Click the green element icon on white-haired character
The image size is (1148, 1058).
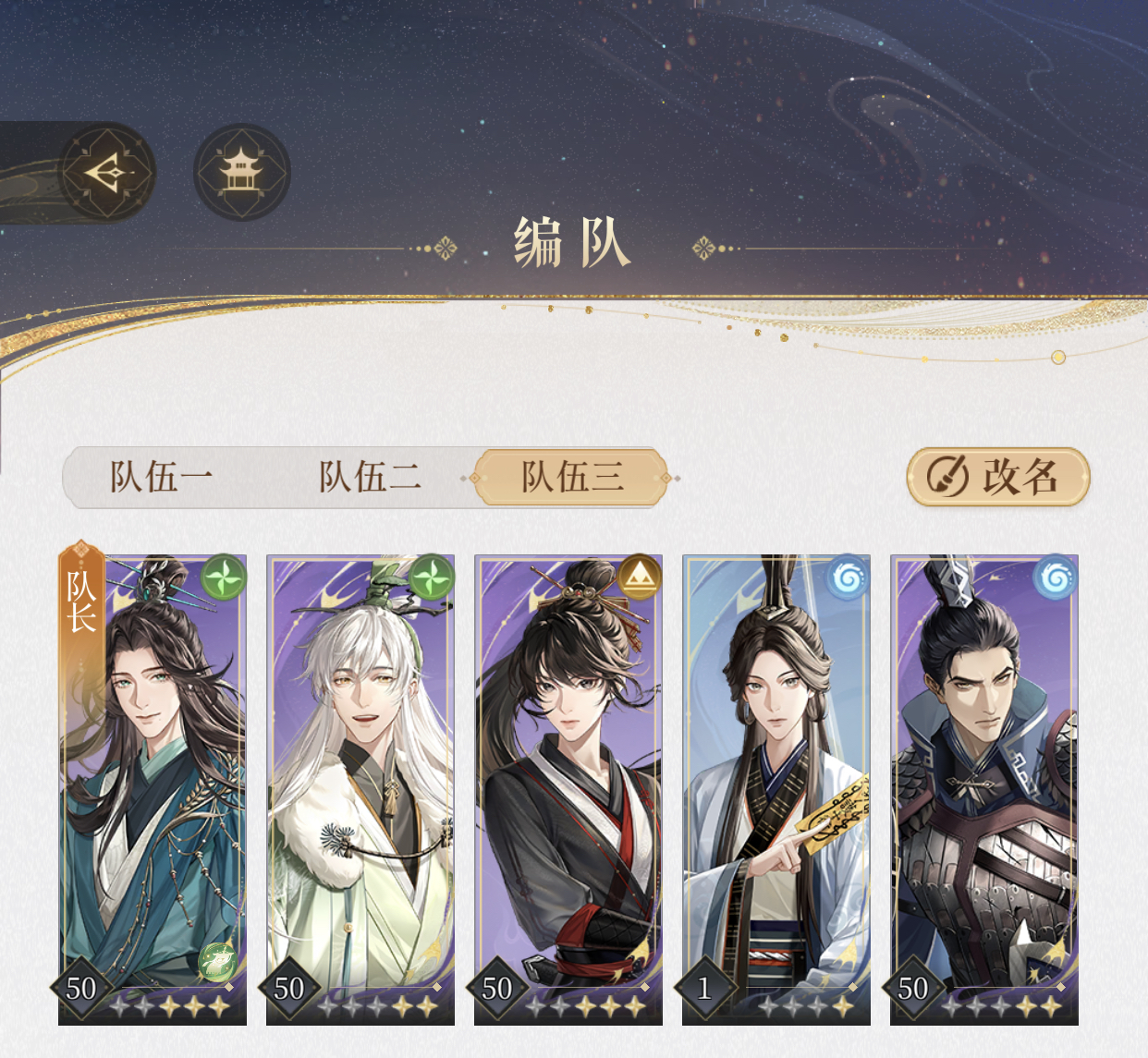pyautogui.click(x=431, y=578)
